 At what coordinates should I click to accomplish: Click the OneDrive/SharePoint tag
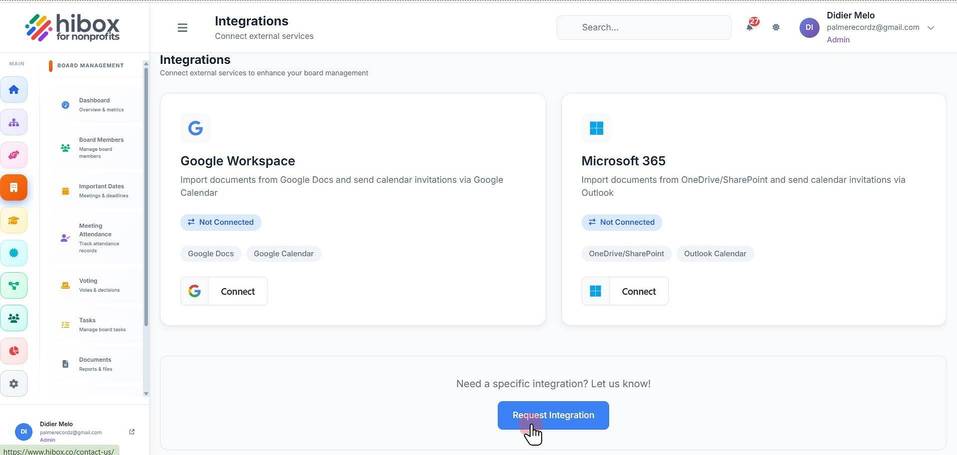coord(626,253)
